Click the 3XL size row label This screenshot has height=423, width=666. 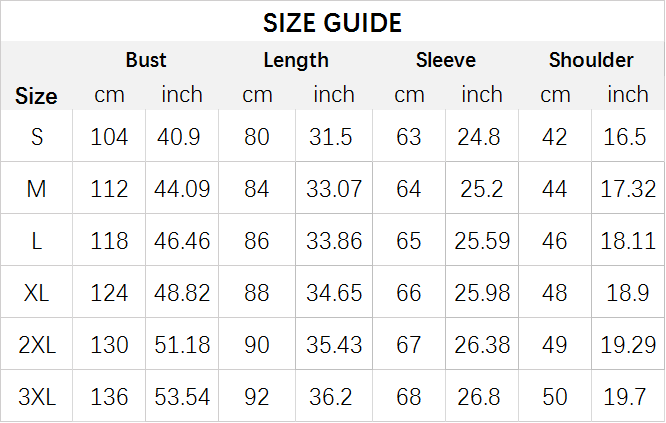tap(37, 397)
